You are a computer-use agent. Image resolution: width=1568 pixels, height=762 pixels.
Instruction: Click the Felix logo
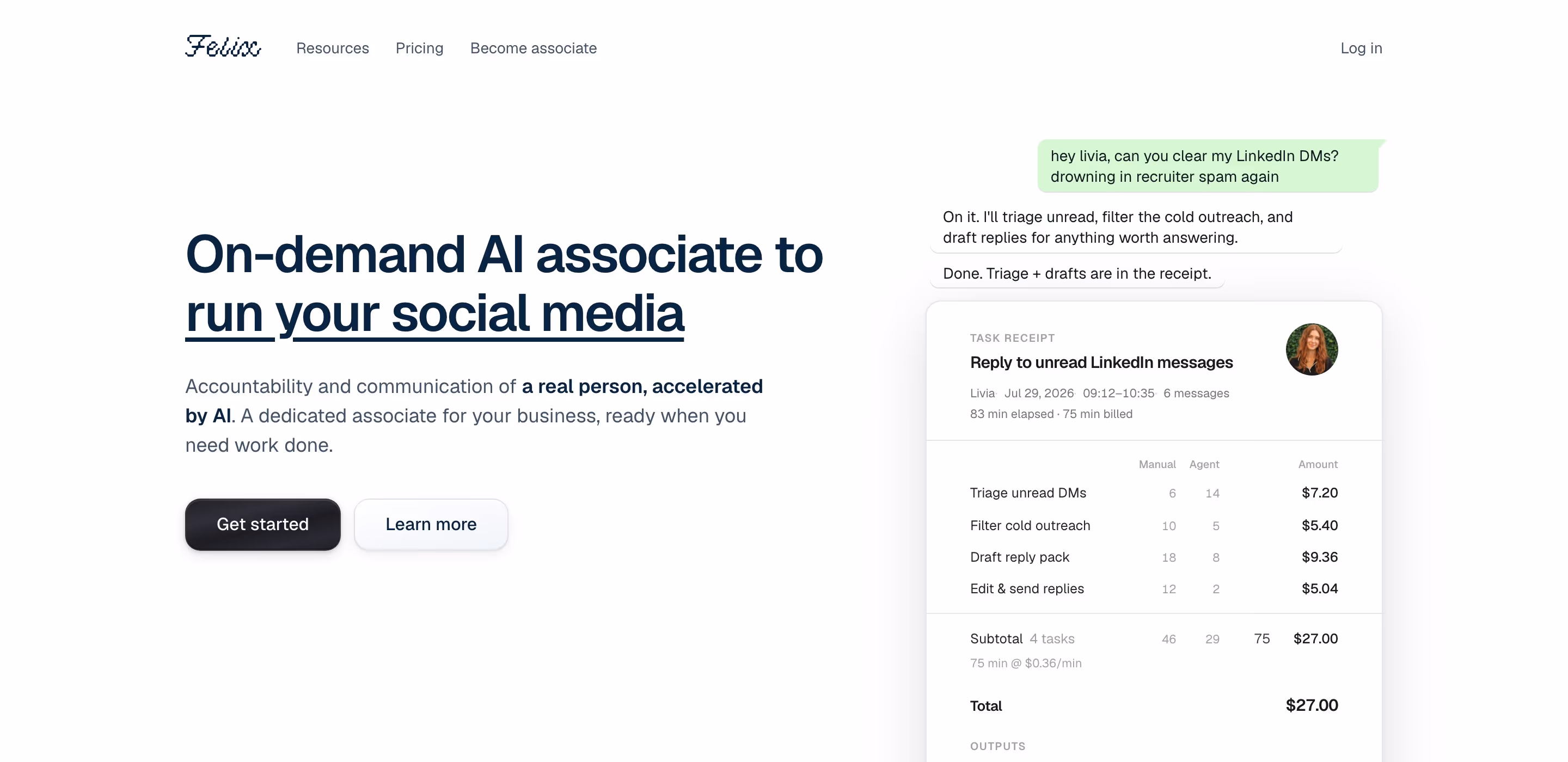[223, 47]
